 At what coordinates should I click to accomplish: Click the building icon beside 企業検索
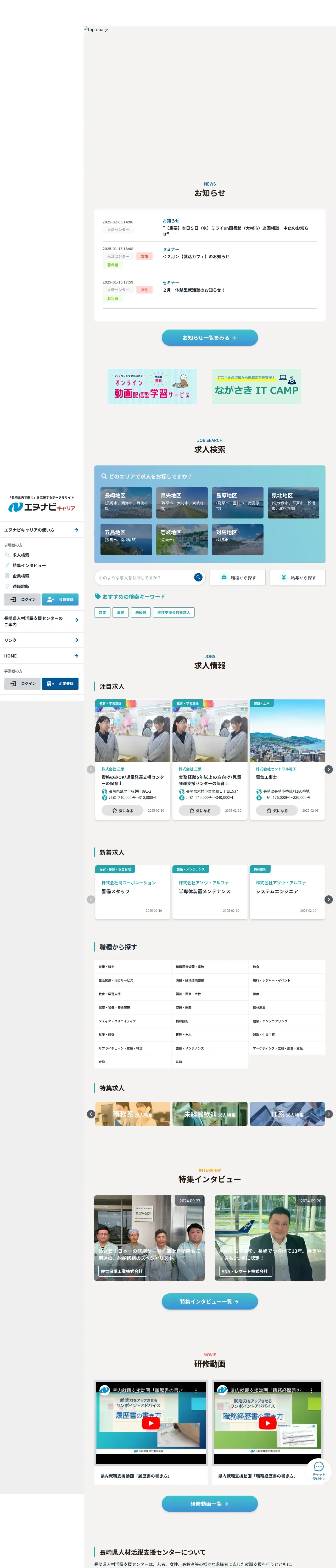[7, 576]
